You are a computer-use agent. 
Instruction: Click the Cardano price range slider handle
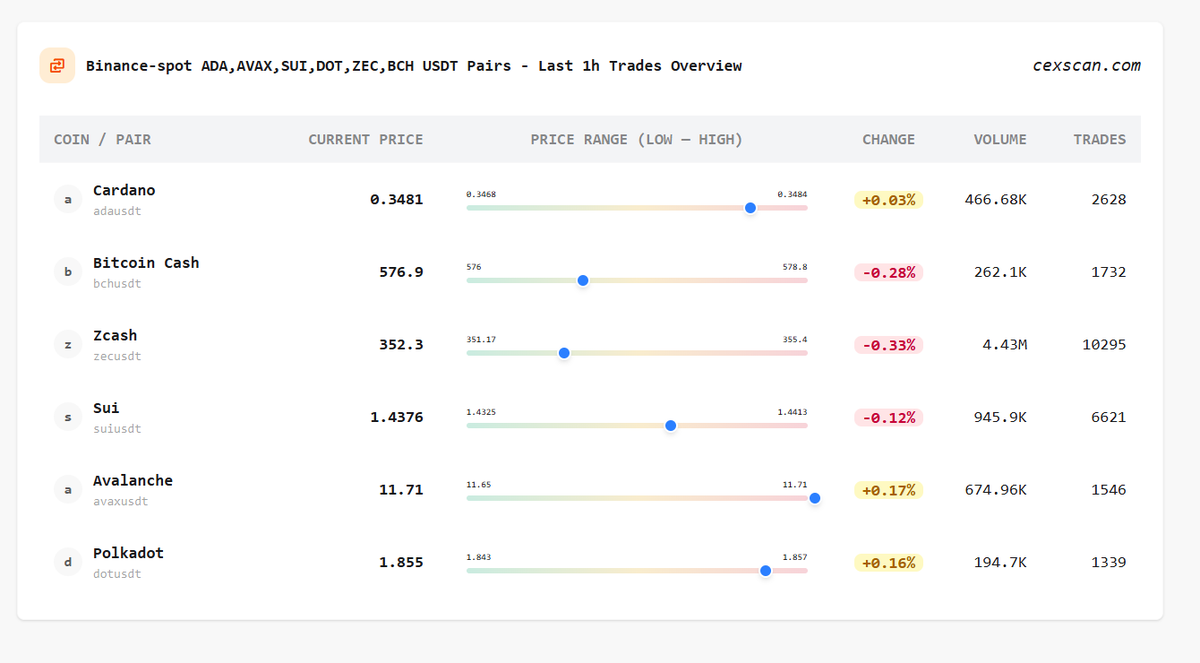(750, 208)
